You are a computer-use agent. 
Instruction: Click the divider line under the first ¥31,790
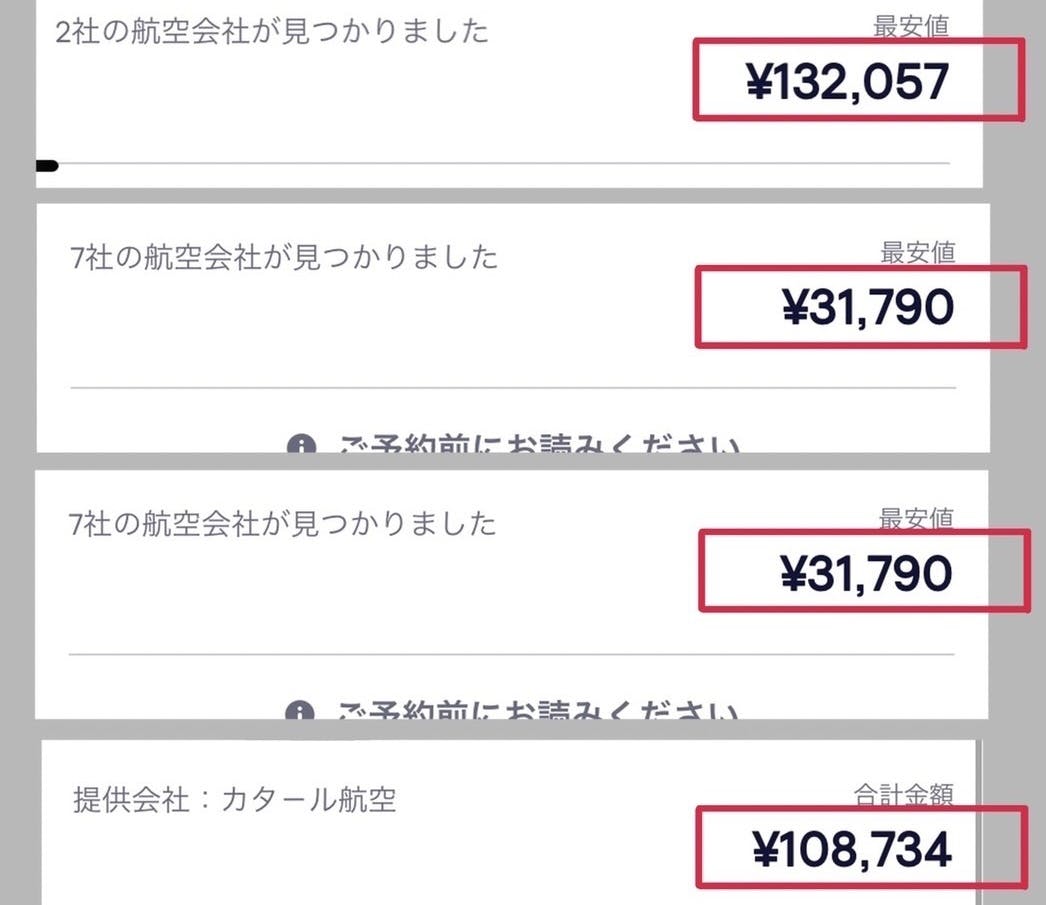513,387
